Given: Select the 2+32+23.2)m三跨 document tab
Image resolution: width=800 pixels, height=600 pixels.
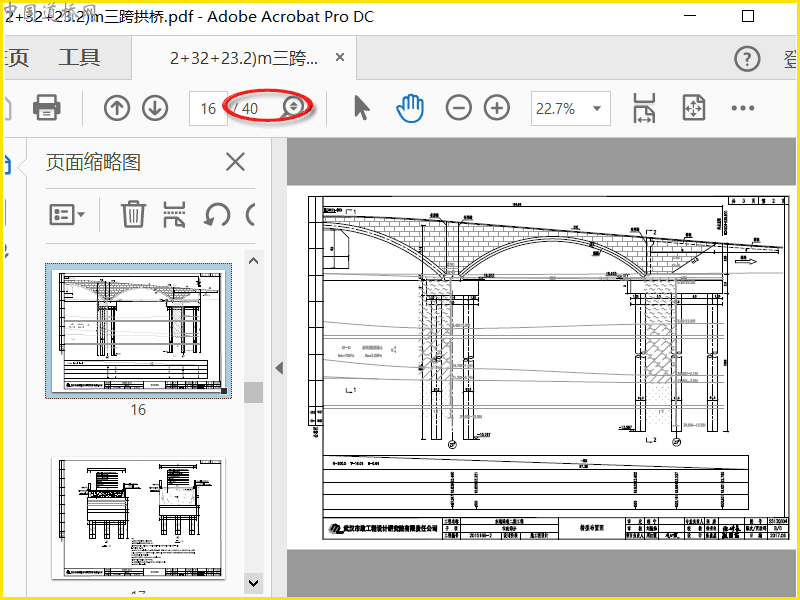Looking at the screenshot, I should click(244, 58).
